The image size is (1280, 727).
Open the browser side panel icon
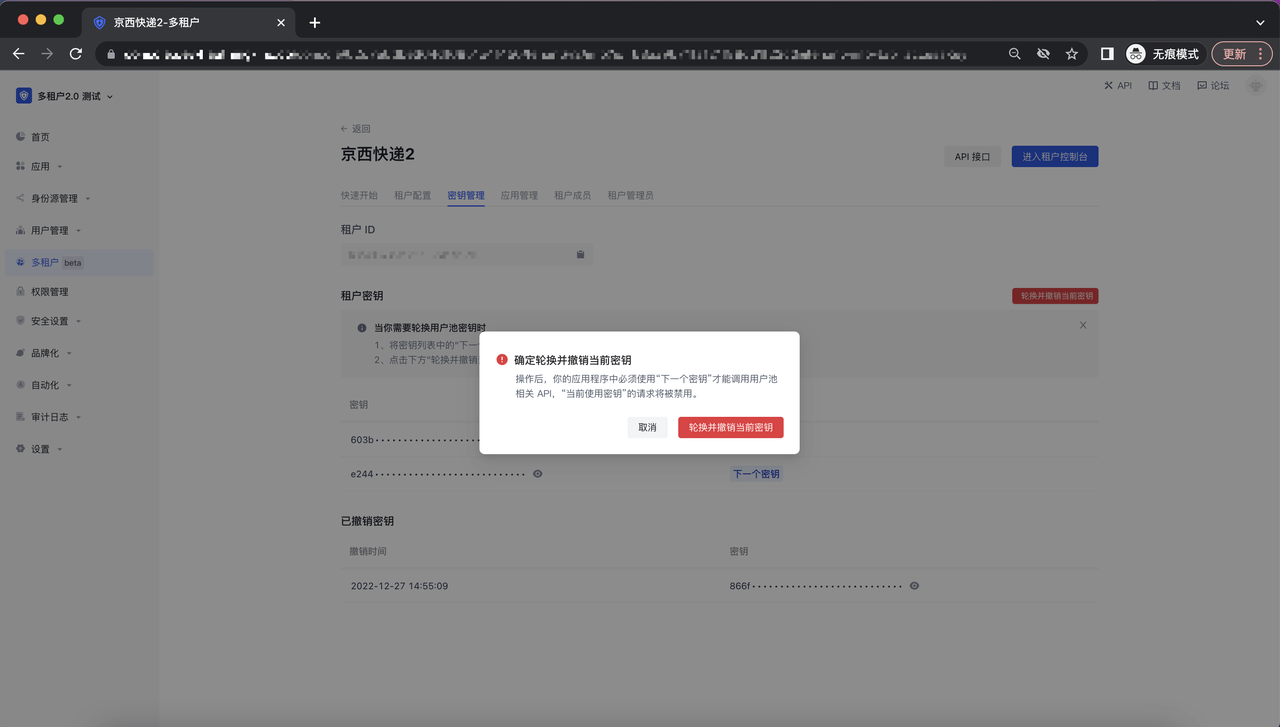pyautogui.click(x=1107, y=54)
